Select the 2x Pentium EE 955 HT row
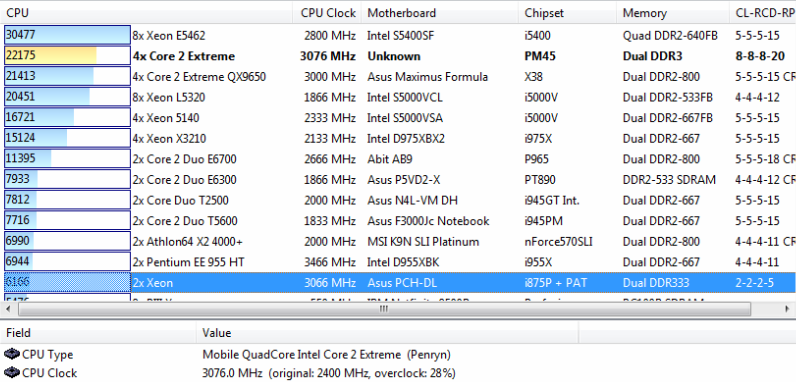The width and height of the screenshot is (796, 382). click(398, 262)
